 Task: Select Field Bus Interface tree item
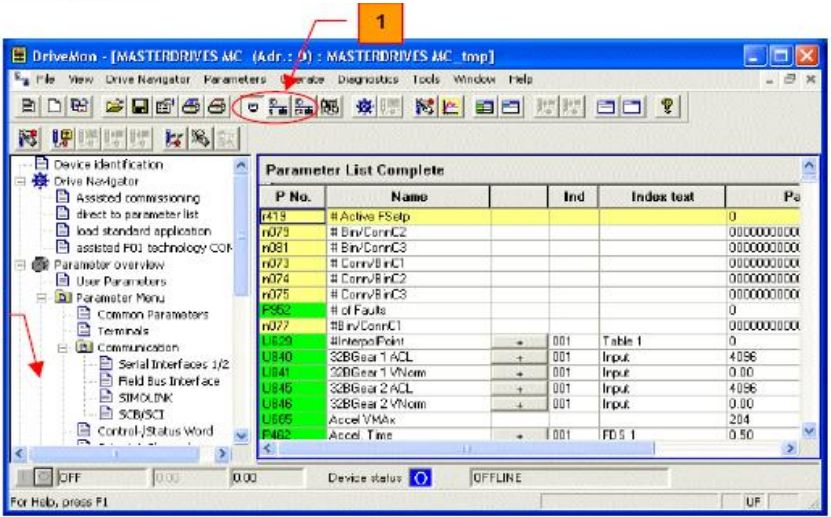pyautogui.click(x=169, y=381)
